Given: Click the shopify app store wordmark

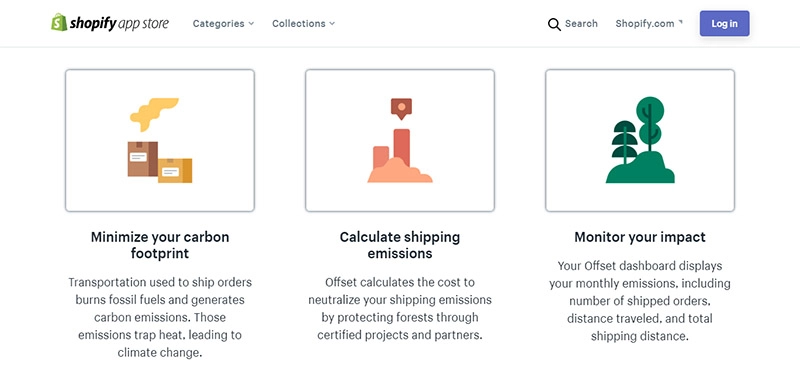Looking at the screenshot, I should [x=119, y=23].
